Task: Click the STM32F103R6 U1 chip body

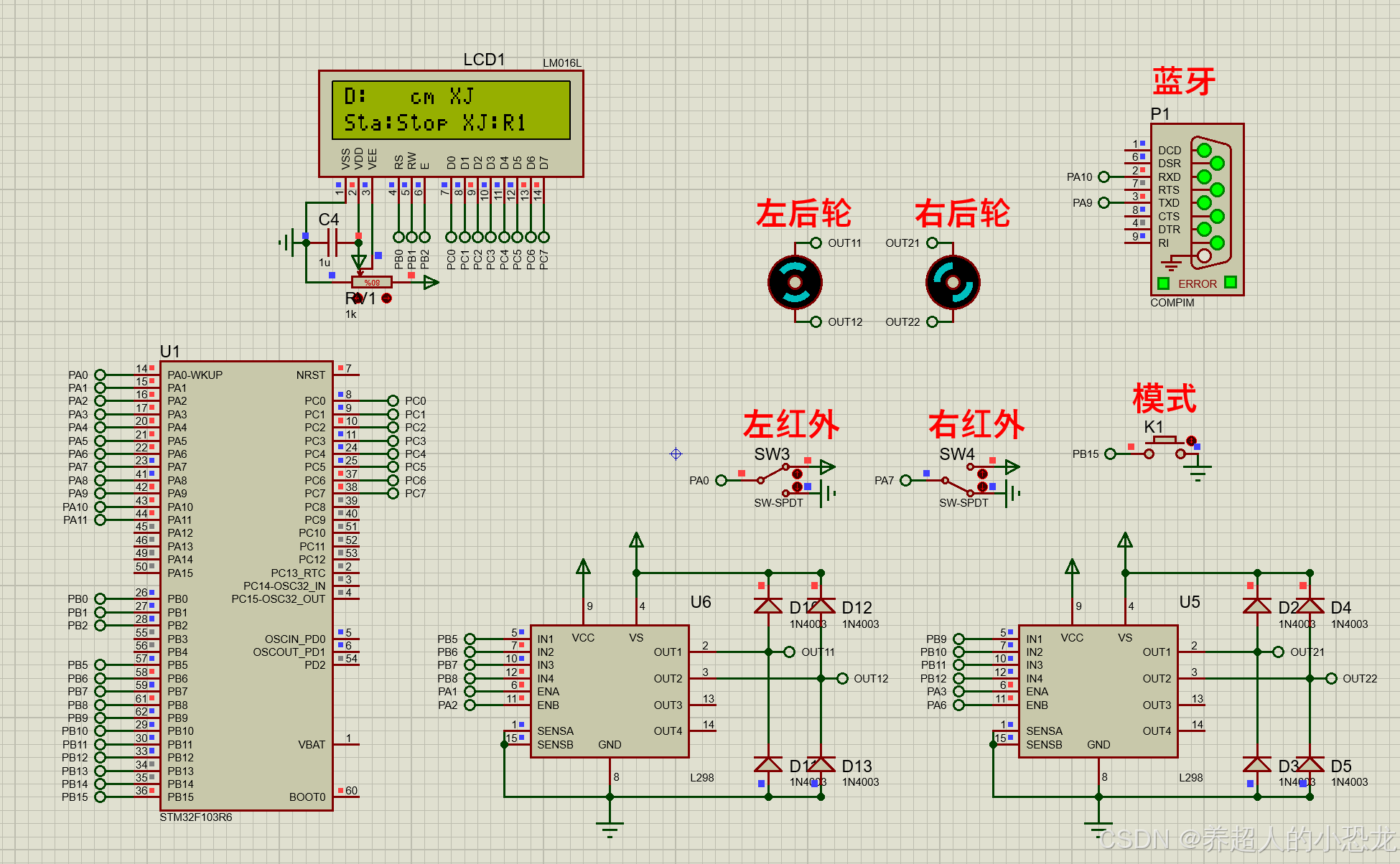Action: pyautogui.click(x=246, y=585)
